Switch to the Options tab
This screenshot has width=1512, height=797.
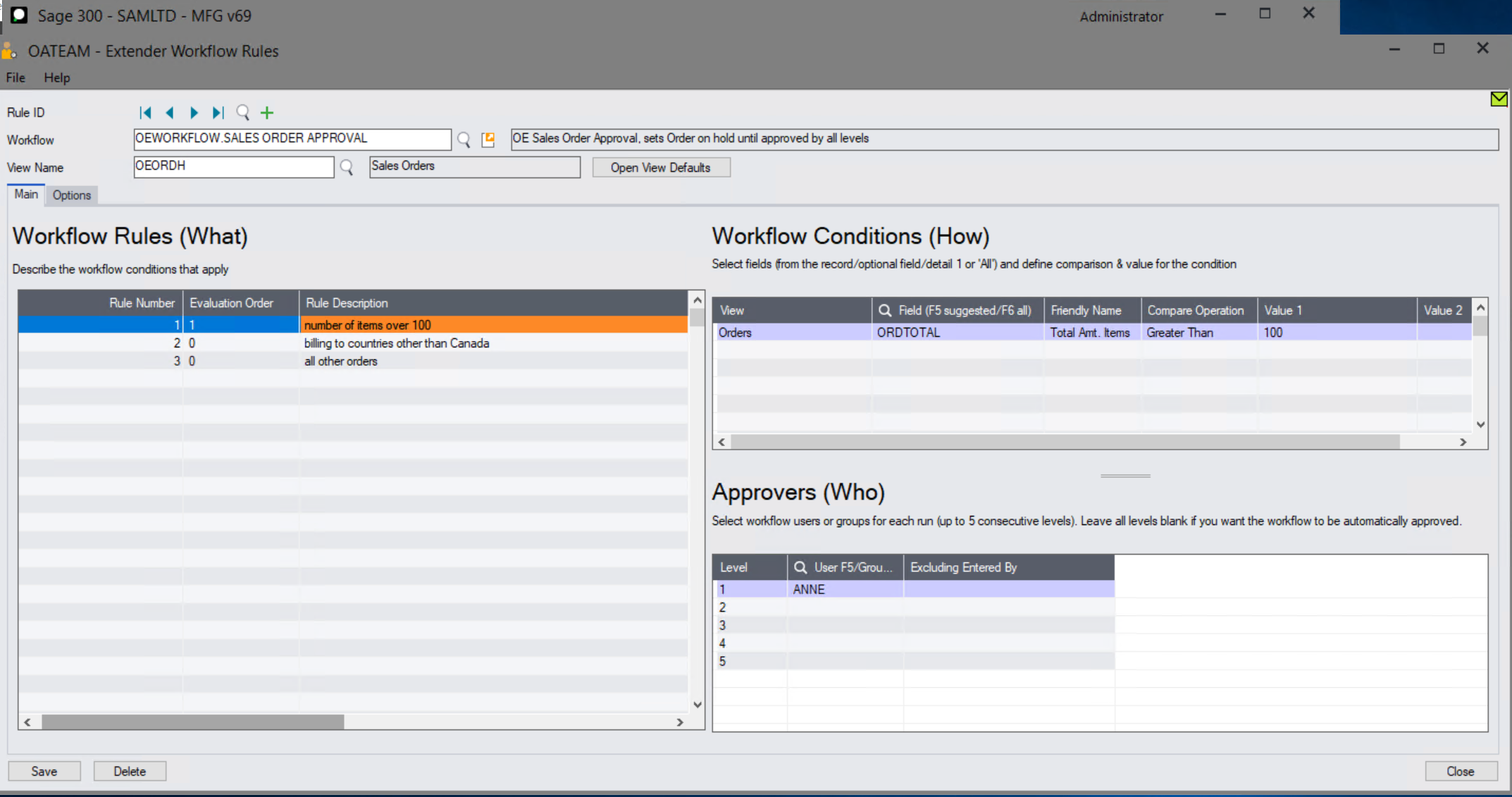(x=71, y=195)
